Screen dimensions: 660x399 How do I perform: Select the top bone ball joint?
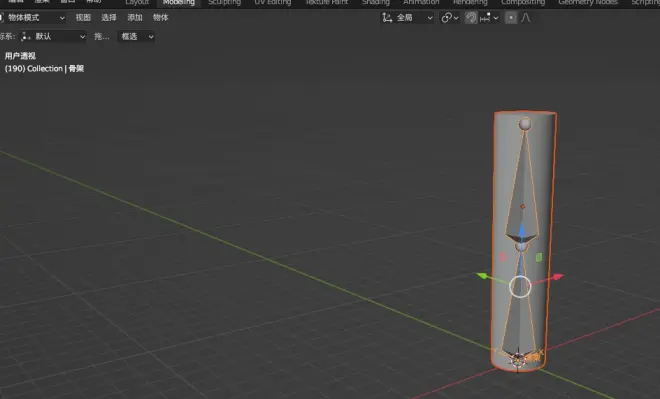525,124
